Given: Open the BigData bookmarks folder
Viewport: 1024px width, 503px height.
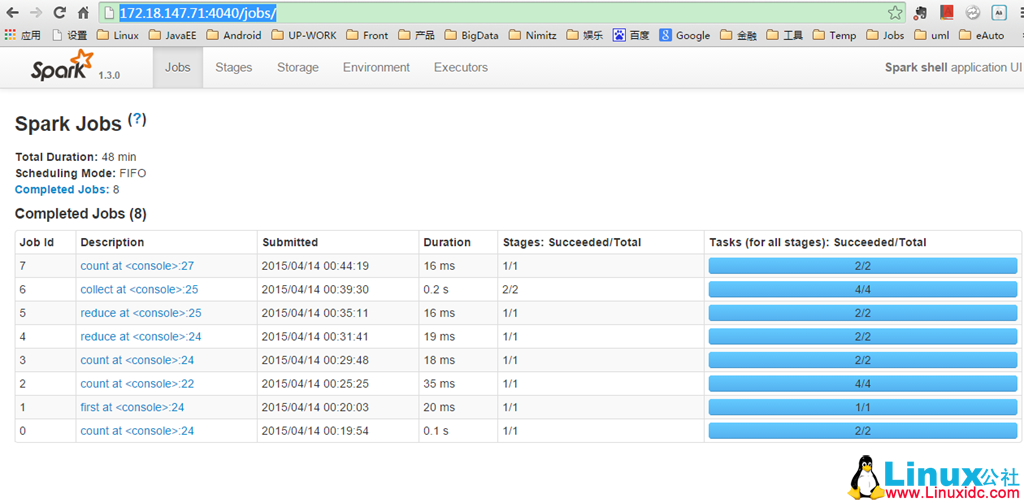Looking at the screenshot, I should point(470,35).
